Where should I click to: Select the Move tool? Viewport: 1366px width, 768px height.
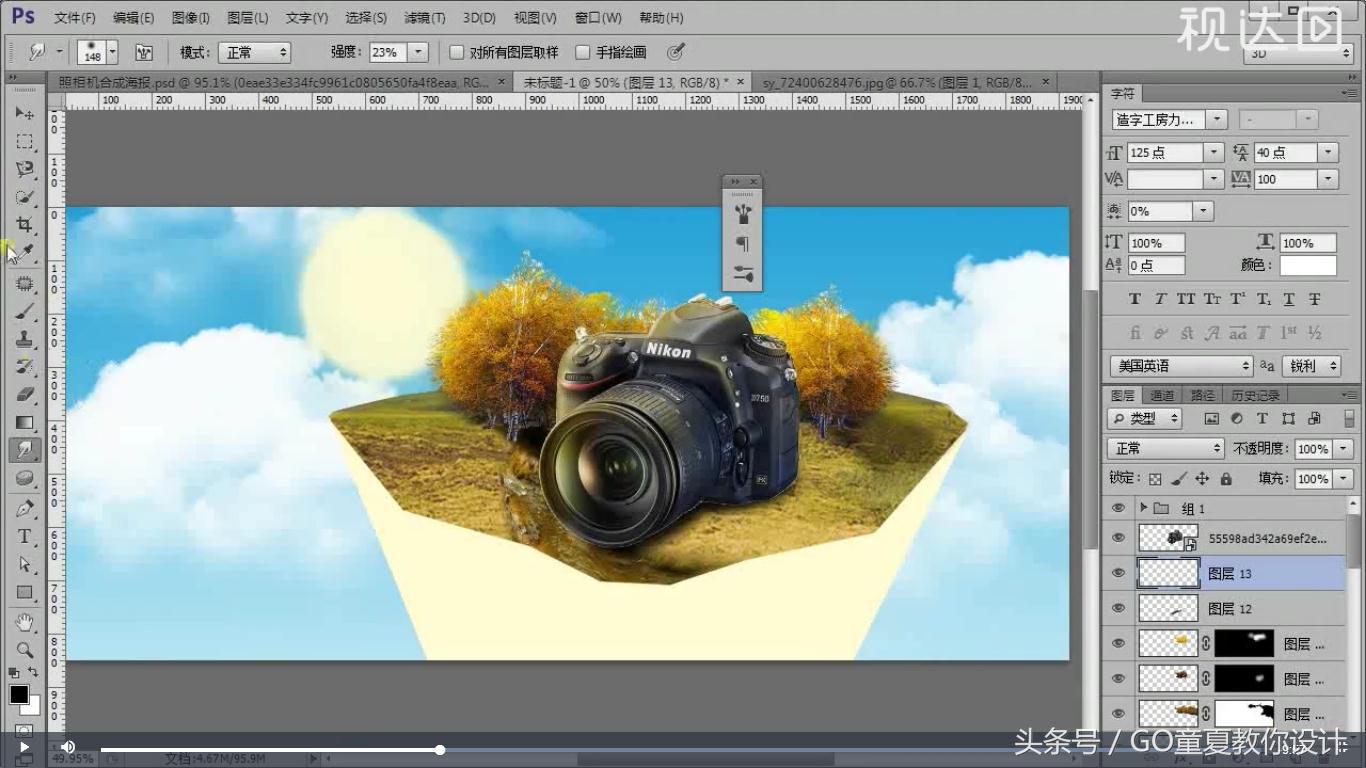point(25,115)
